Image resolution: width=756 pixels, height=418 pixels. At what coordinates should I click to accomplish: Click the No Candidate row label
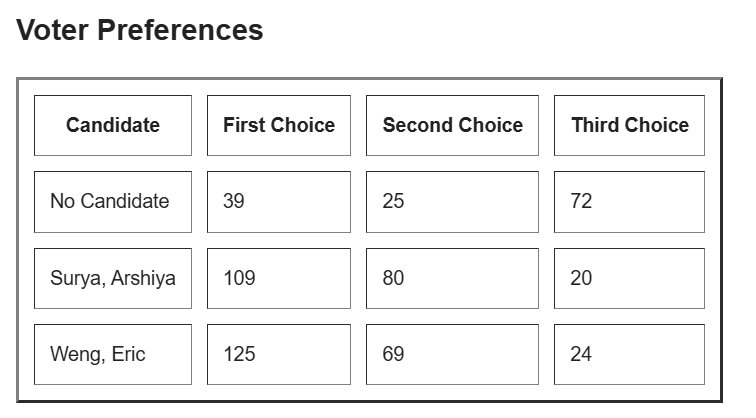click(x=113, y=202)
